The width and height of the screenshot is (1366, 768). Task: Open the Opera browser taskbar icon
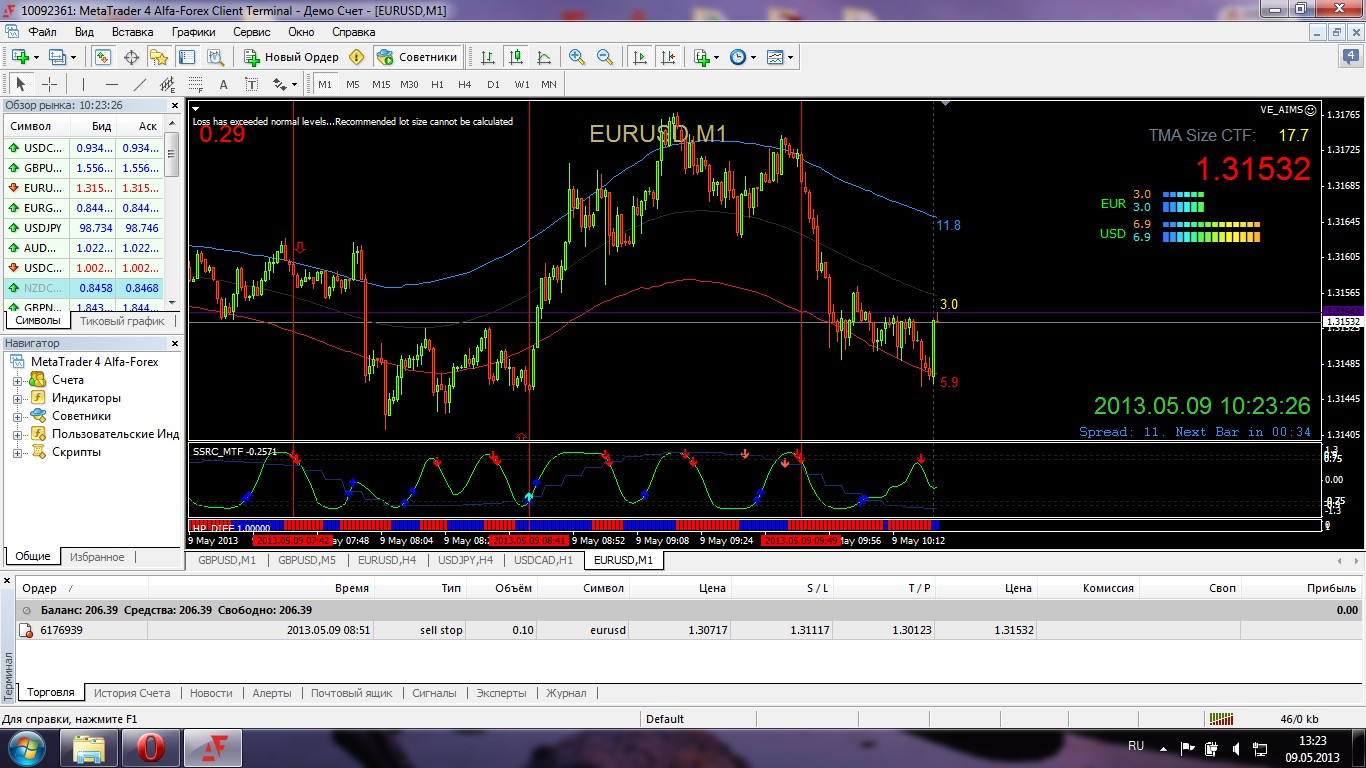(150, 748)
